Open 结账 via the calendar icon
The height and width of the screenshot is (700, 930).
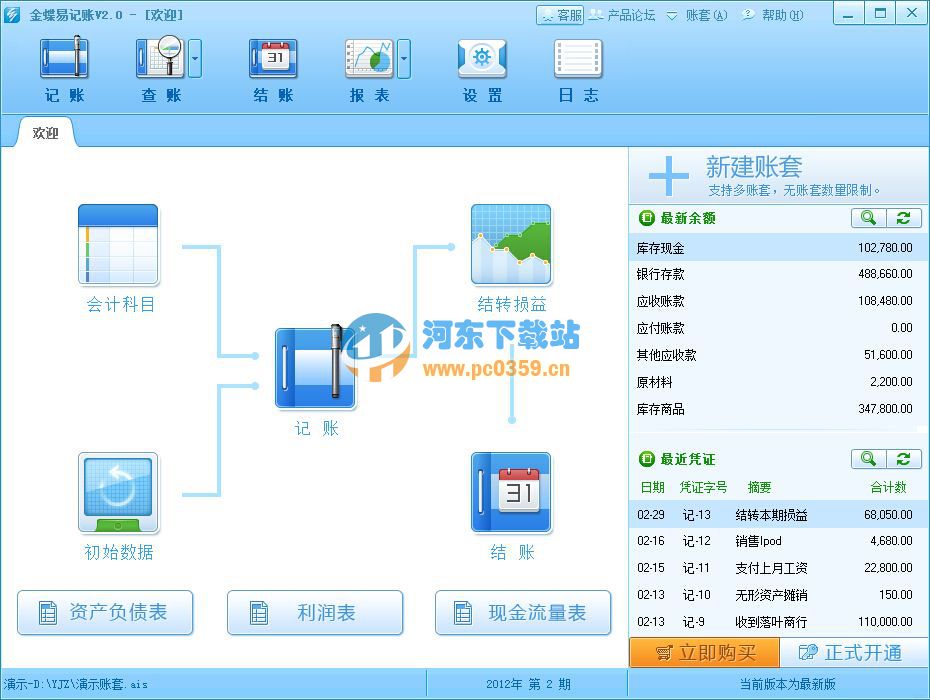pyautogui.click(x=511, y=492)
